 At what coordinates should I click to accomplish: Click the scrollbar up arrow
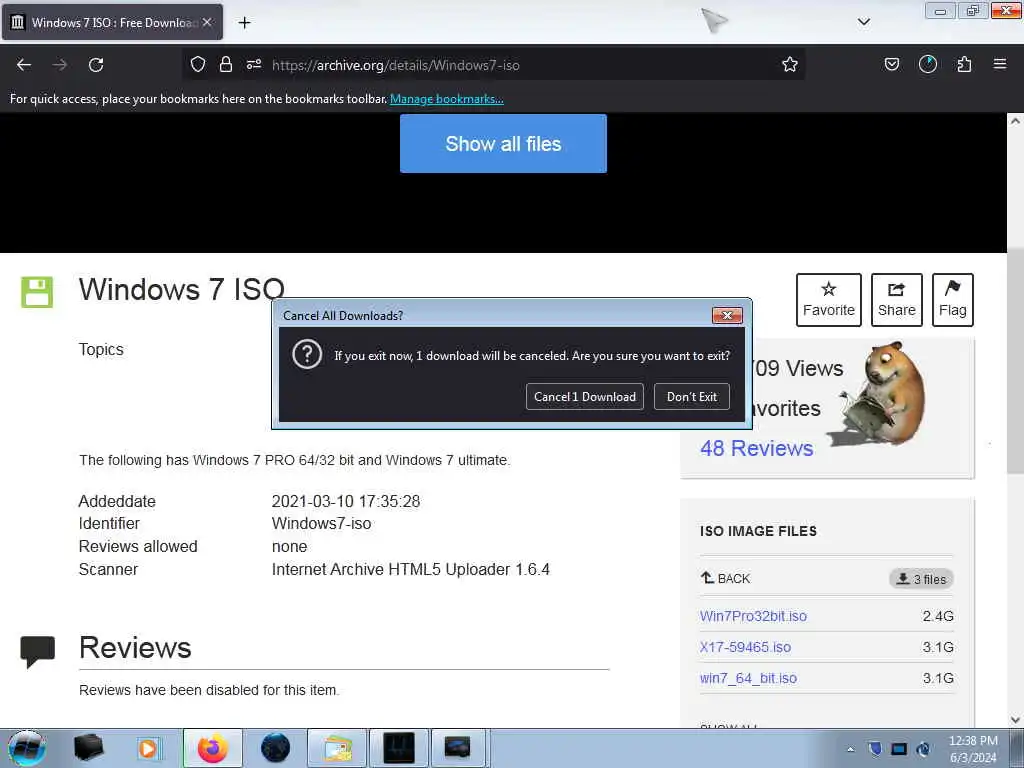pos(1015,121)
